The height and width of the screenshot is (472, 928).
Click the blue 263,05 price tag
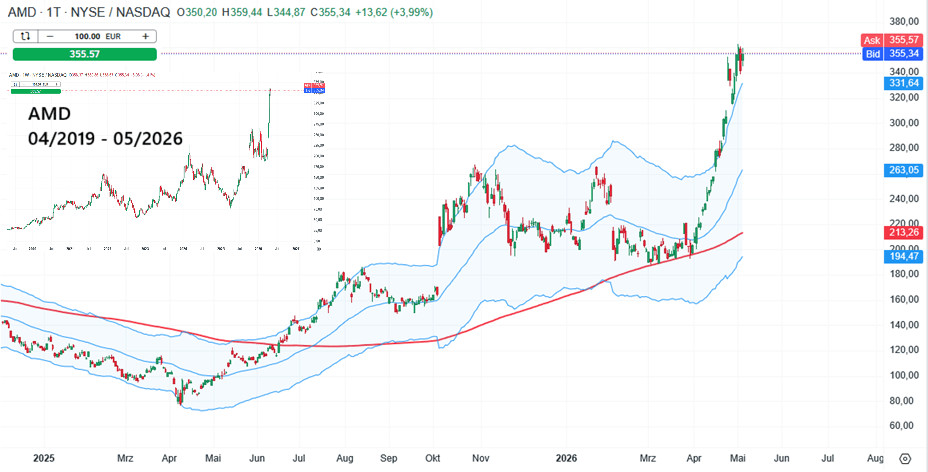click(903, 170)
